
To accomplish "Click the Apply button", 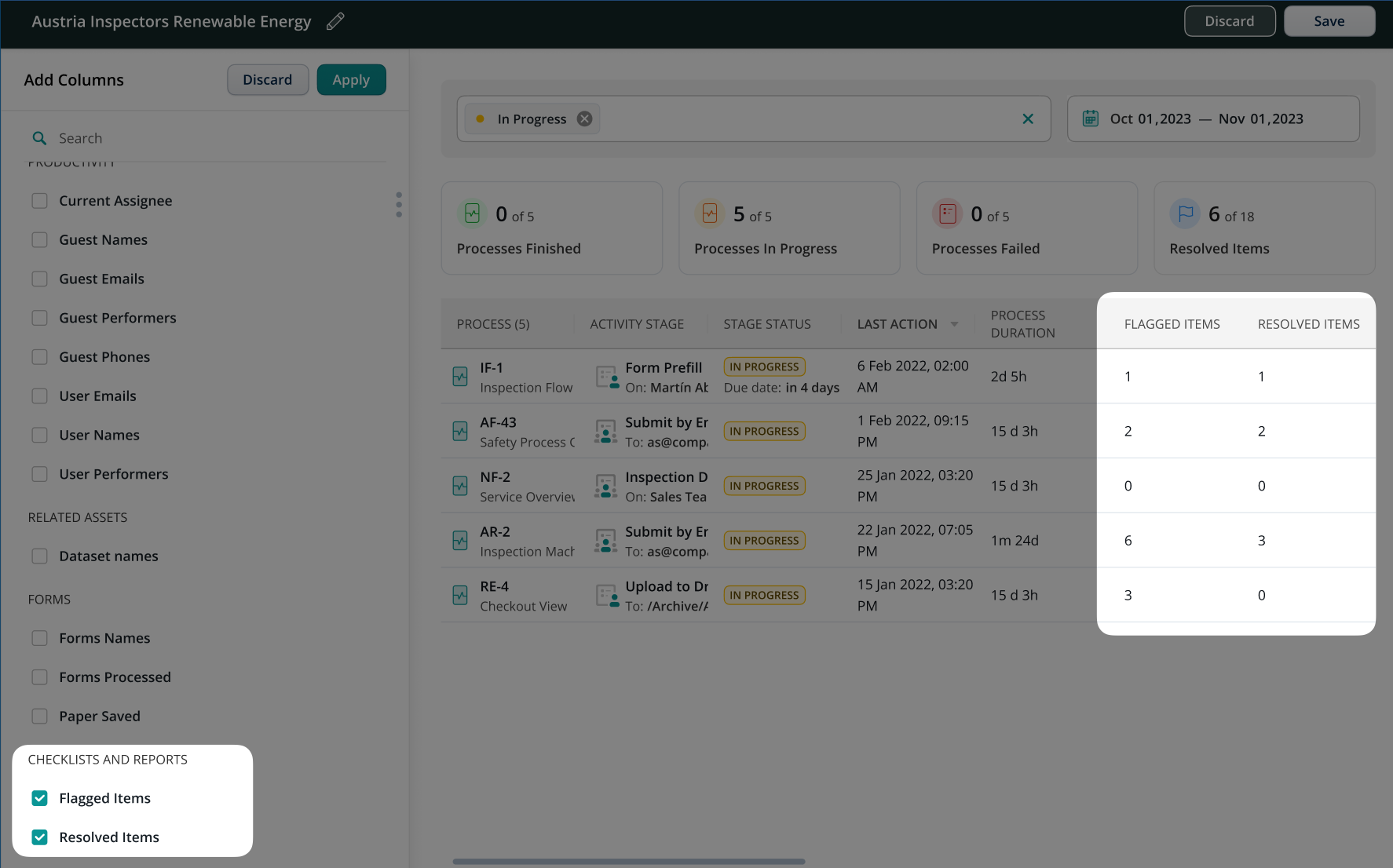I will [351, 80].
